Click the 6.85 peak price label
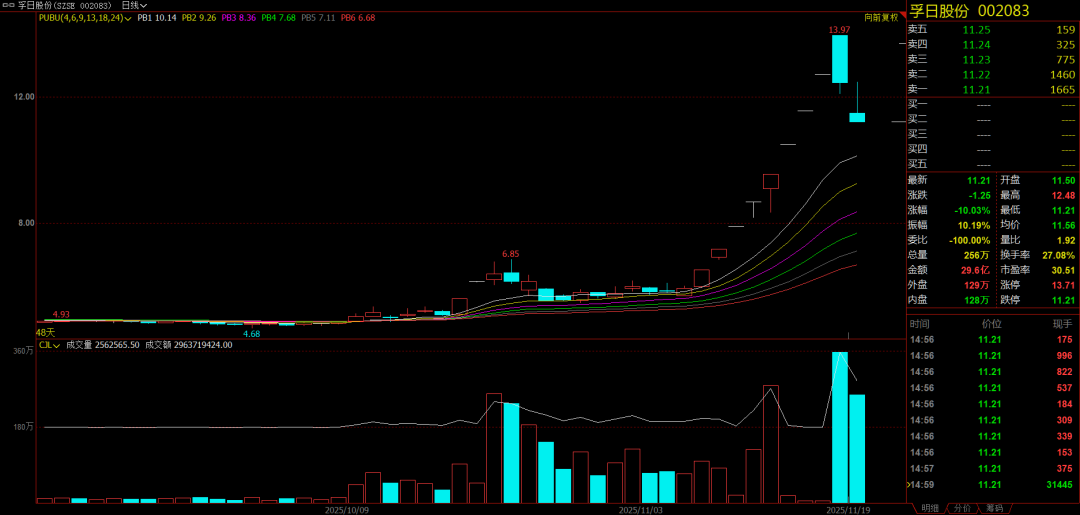 [x=510, y=254]
